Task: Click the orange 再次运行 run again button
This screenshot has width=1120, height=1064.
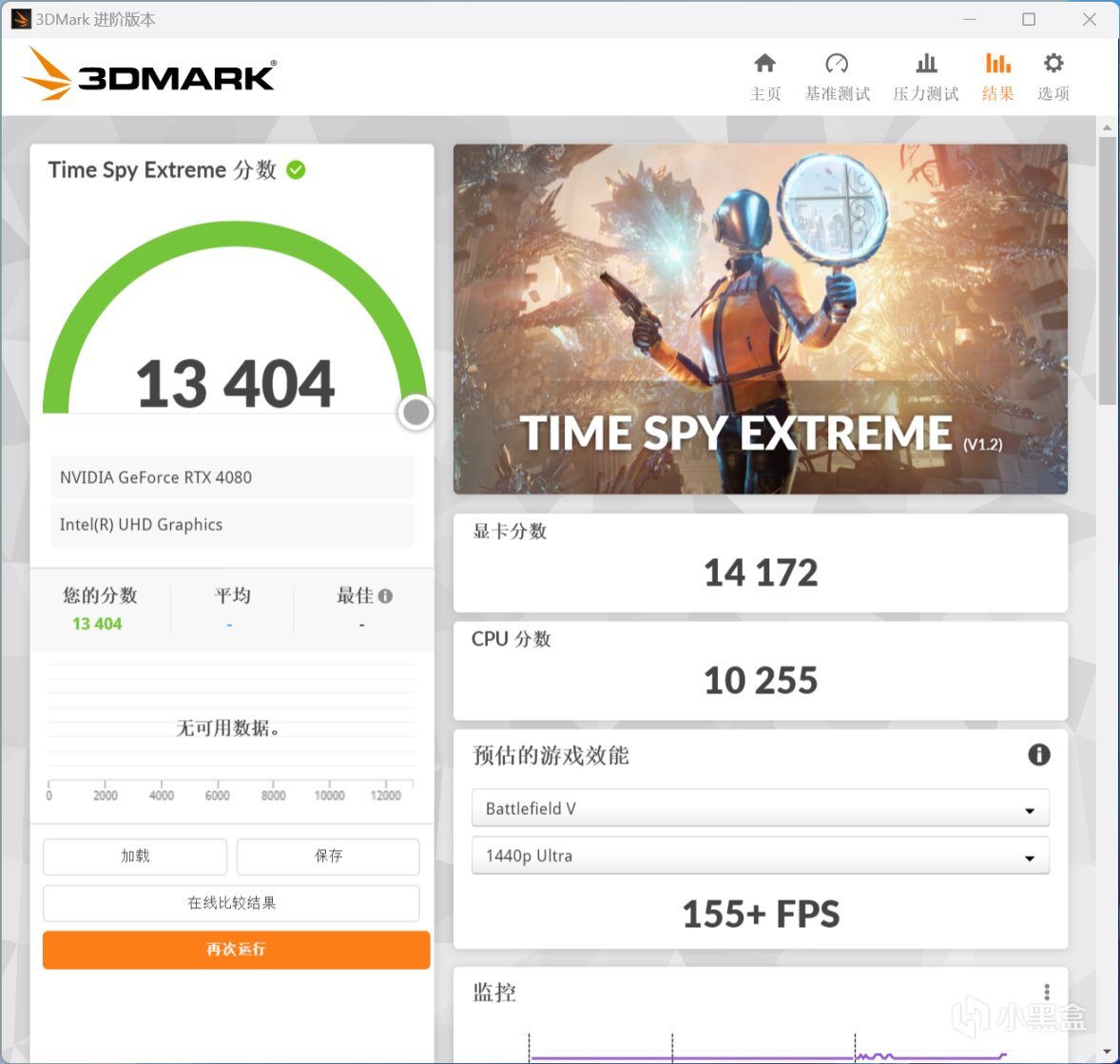Action: [x=237, y=949]
